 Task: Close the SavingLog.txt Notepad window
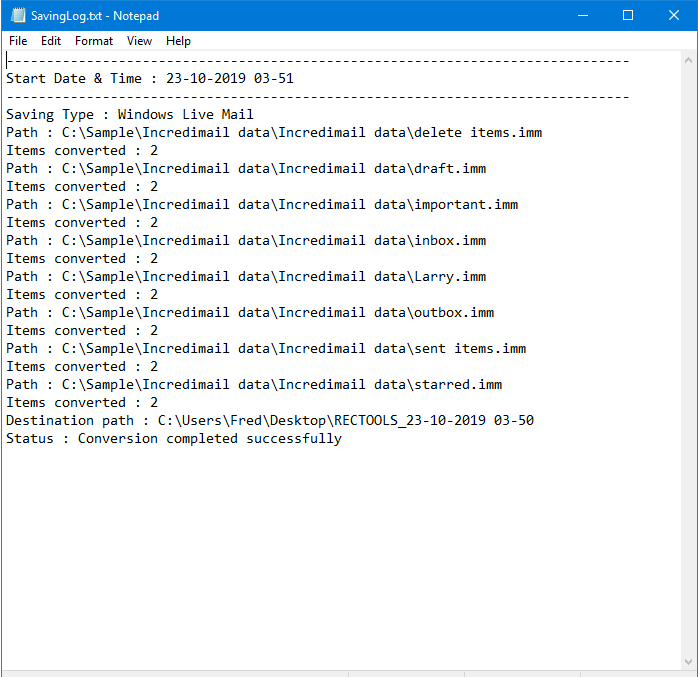[674, 16]
